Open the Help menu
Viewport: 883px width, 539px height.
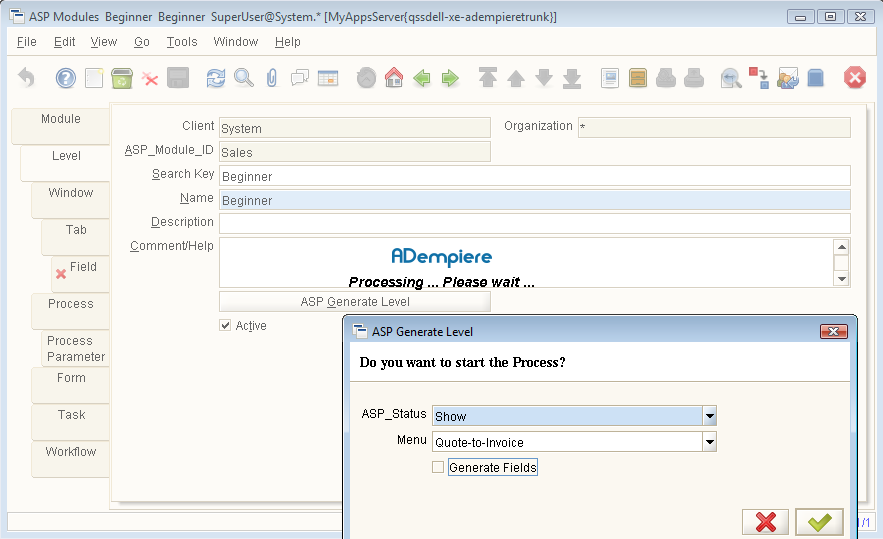[x=287, y=42]
